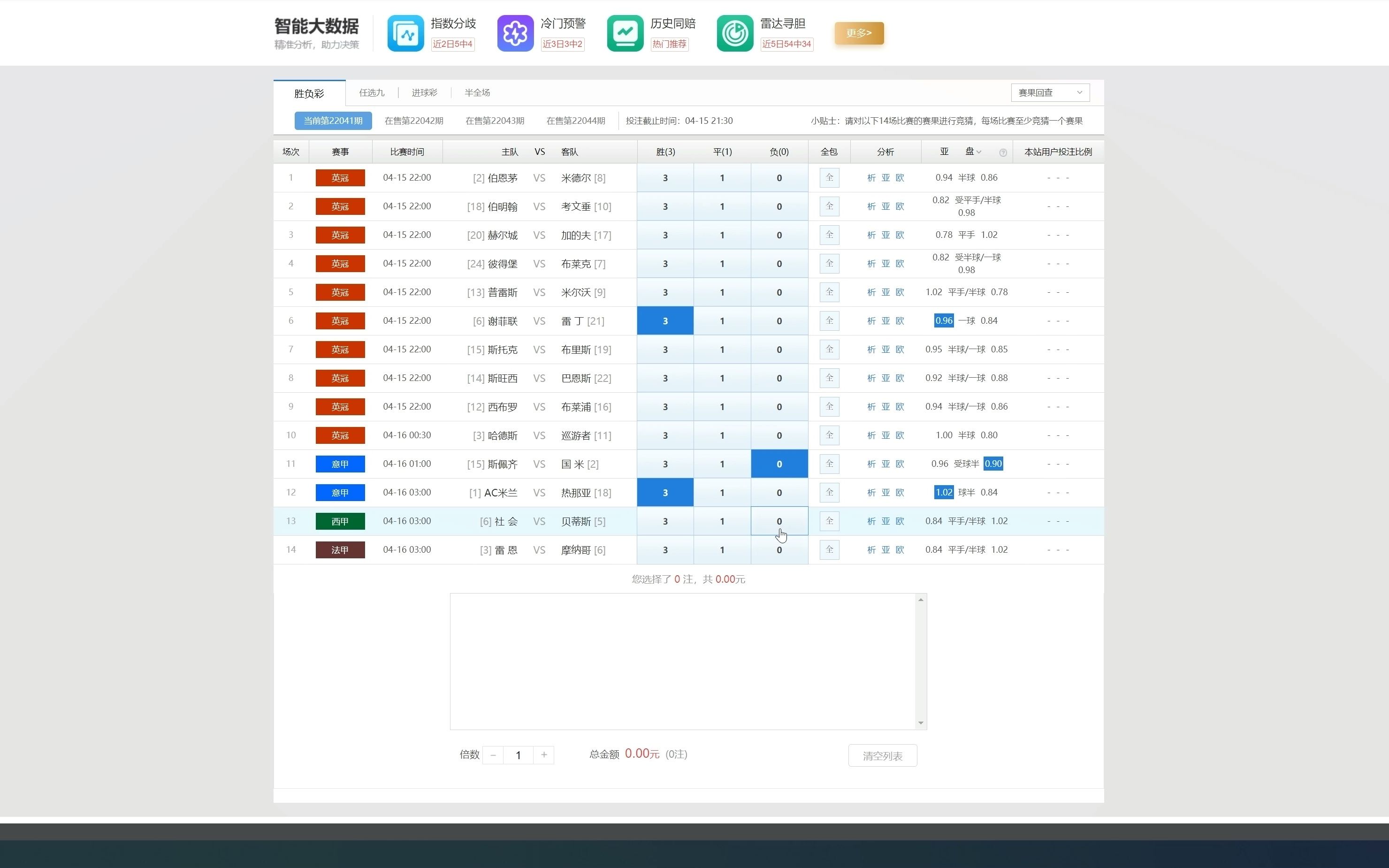Deselect loss 0 for 斯佩齐 vs 国米
The image size is (1389, 868).
779,464
